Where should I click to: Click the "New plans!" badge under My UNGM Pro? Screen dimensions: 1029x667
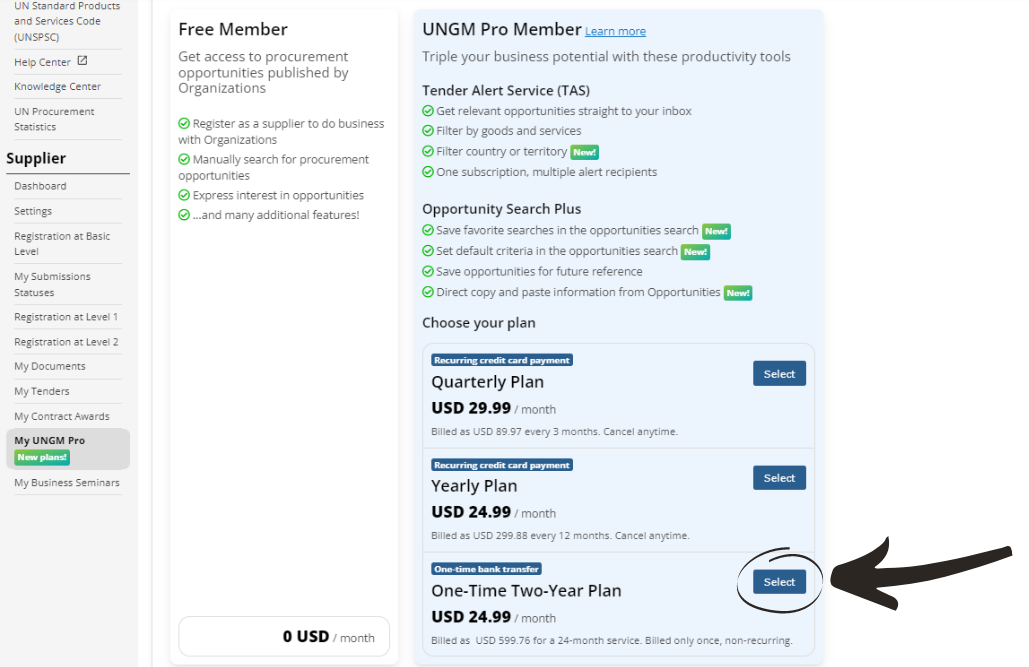tap(42, 456)
